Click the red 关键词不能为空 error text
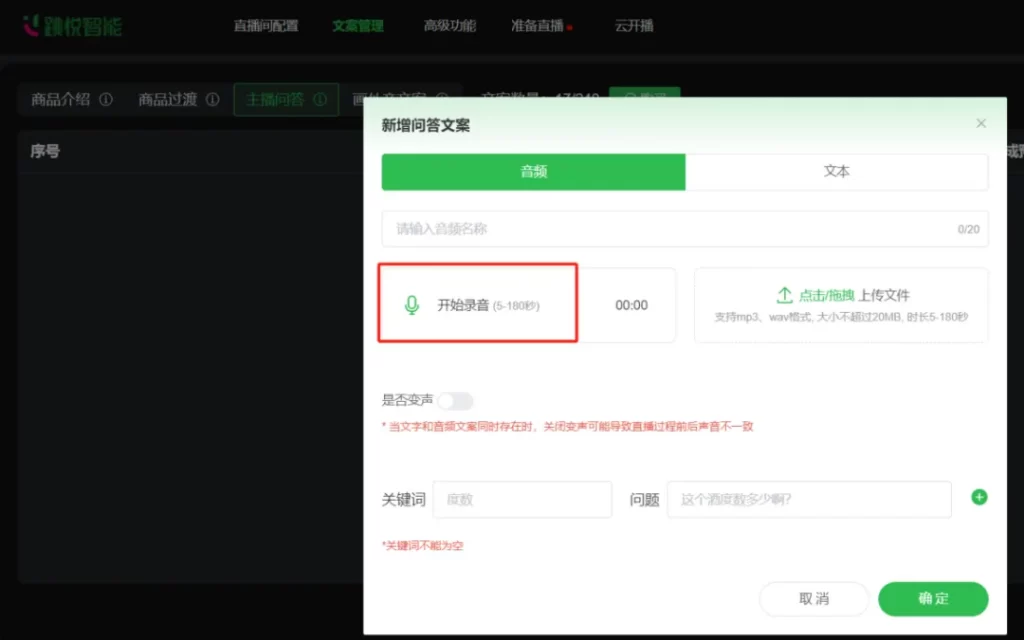The height and width of the screenshot is (640, 1024). [423, 546]
